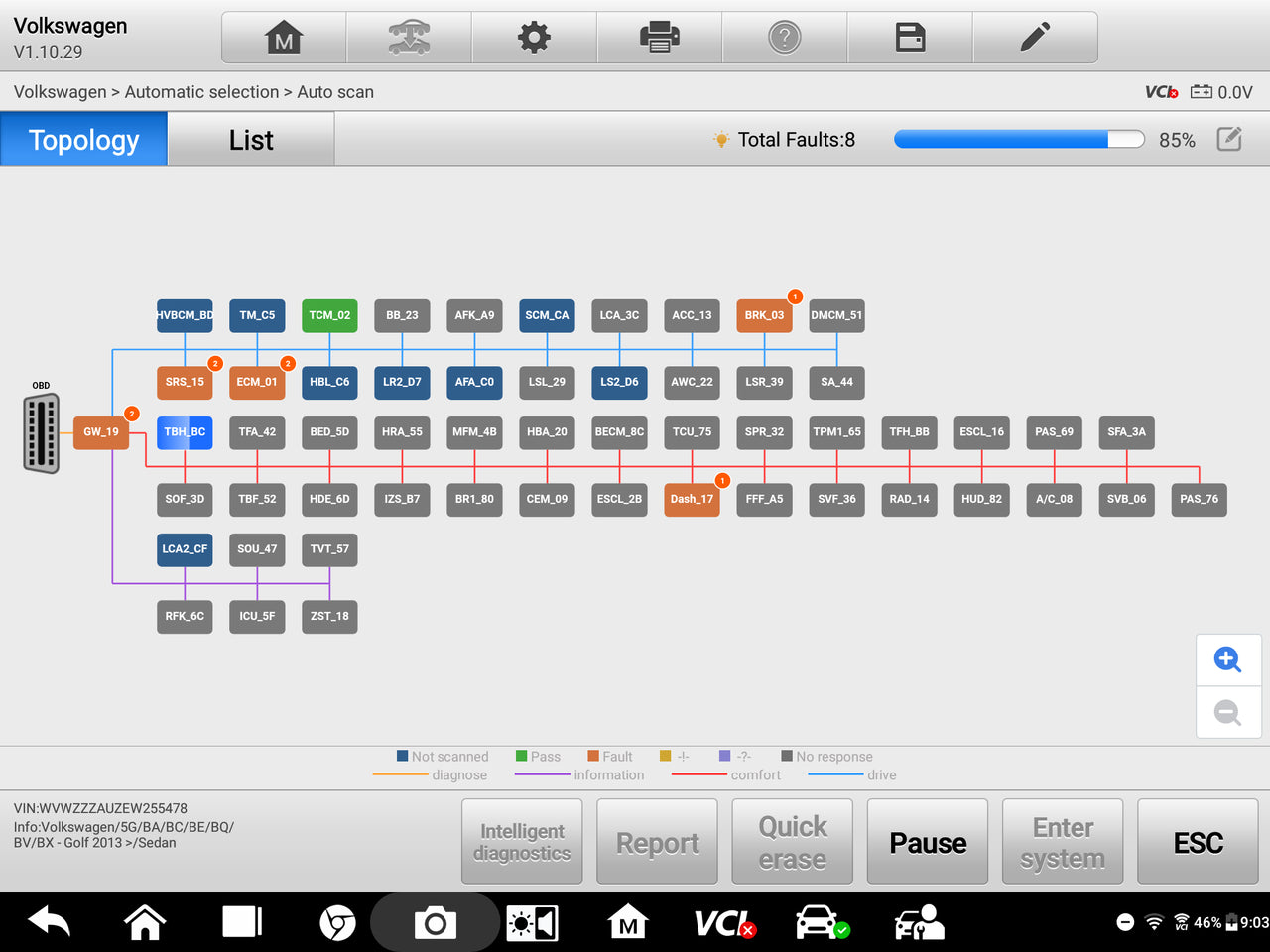Tap the printer icon
Screen dimensions: 1270x952
(x=659, y=38)
